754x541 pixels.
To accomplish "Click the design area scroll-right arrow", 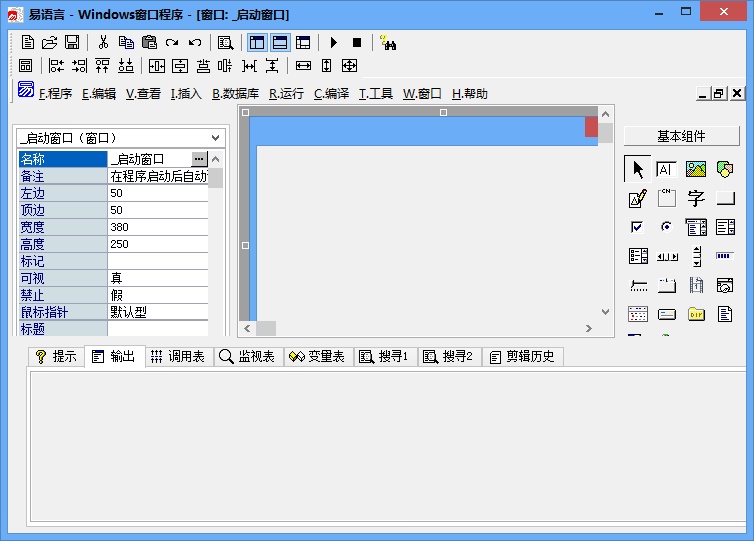I will click(x=589, y=328).
